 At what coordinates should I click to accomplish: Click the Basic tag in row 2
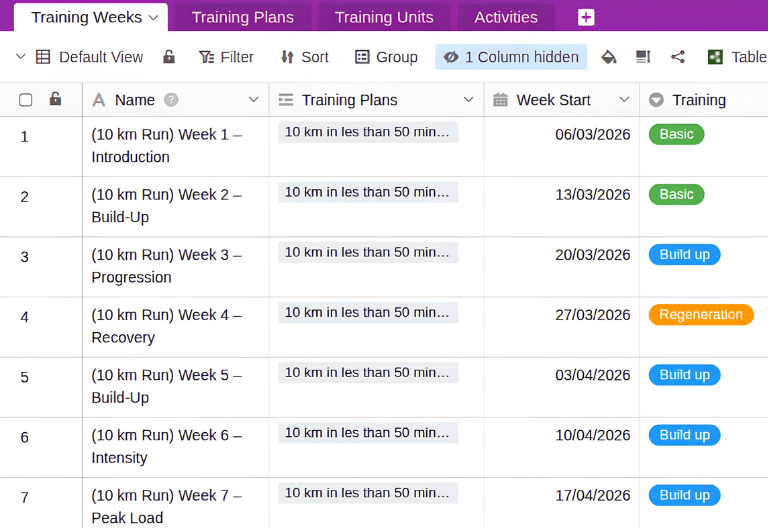coord(676,194)
